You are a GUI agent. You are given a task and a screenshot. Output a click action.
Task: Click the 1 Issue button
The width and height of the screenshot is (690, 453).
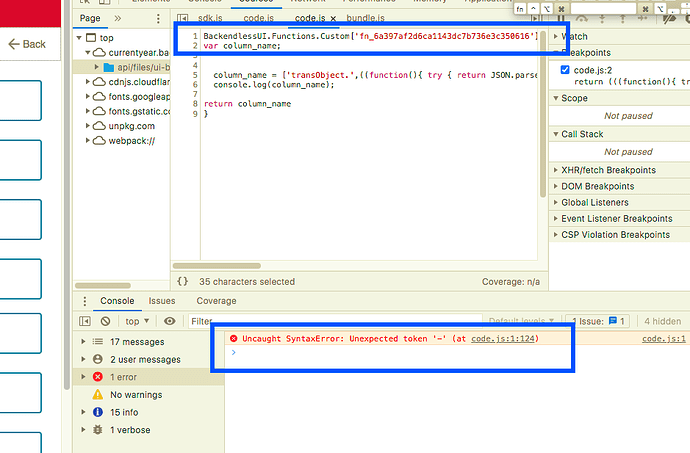coord(598,321)
